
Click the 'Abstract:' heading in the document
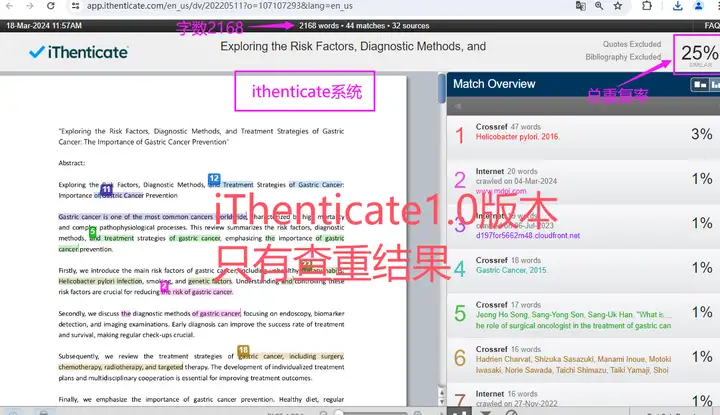tap(72, 163)
